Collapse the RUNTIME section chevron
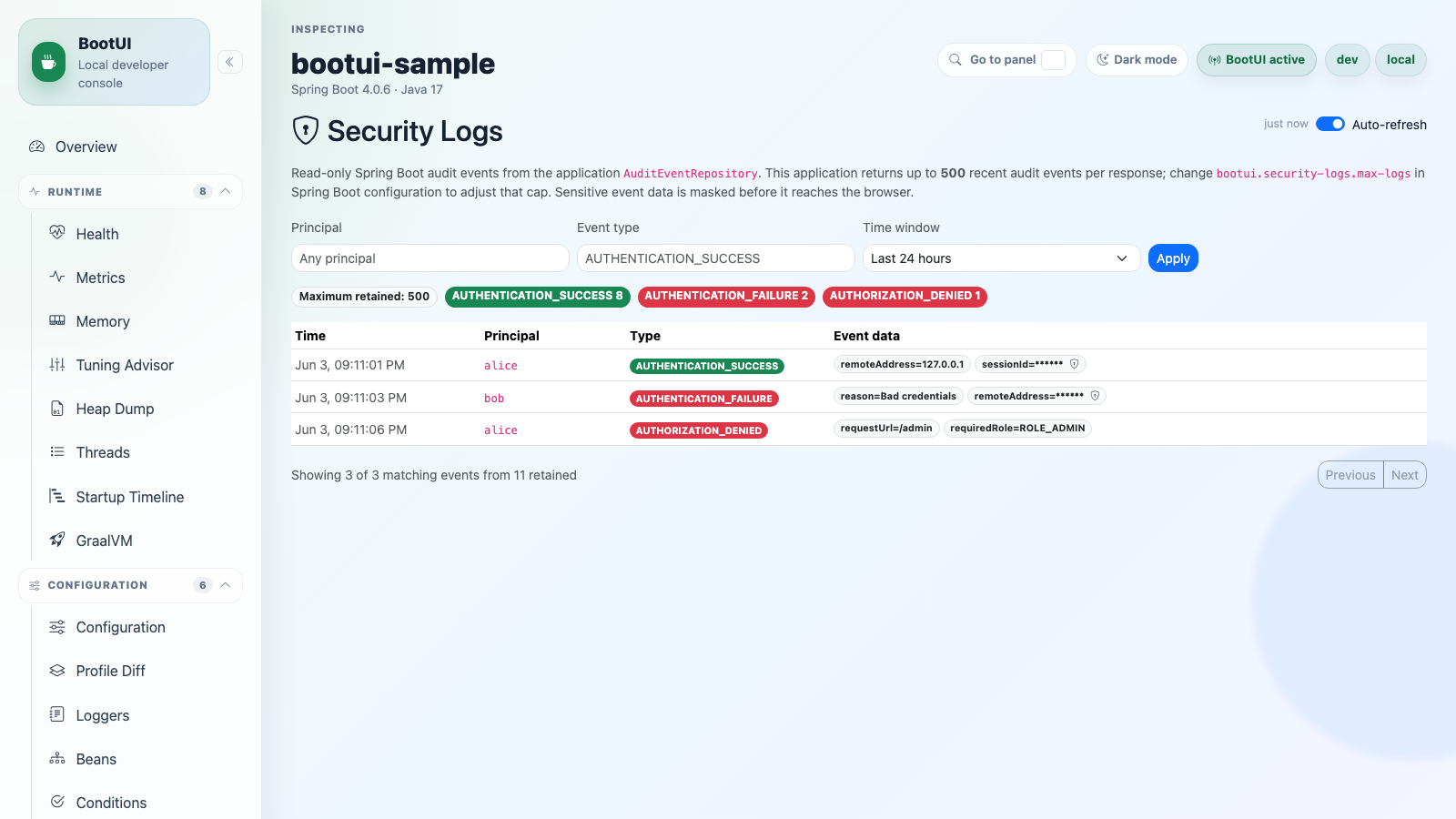 tap(226, 191)
